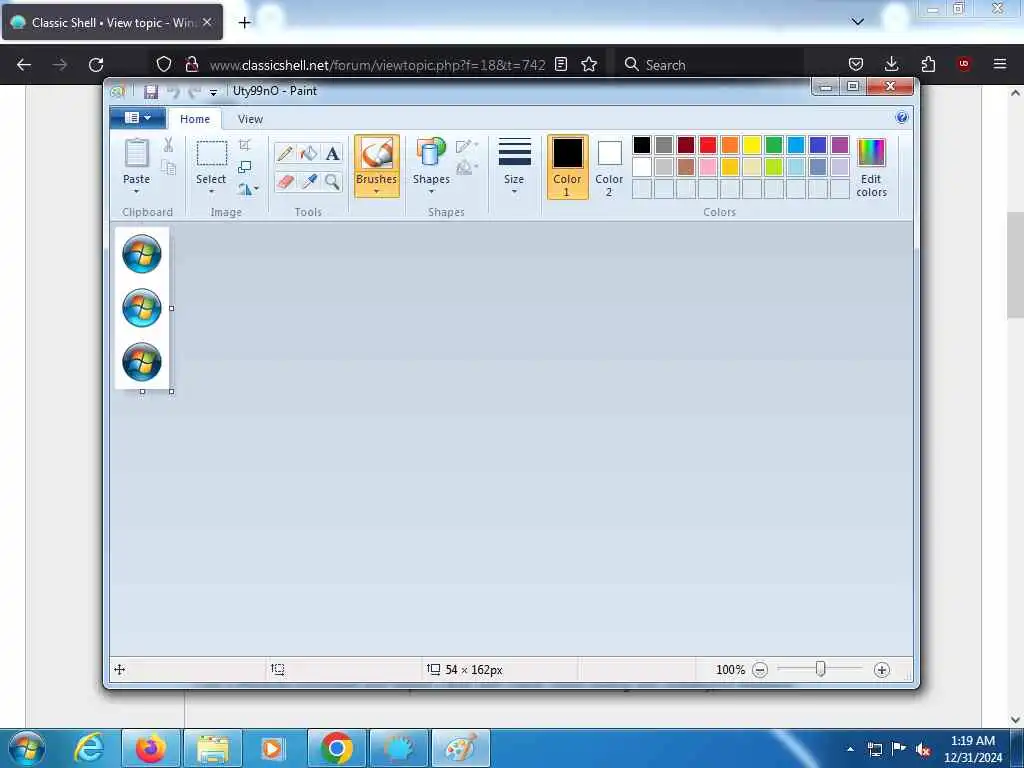
Task: Switch to the Home ribbon tab
Action: point(195,119)
